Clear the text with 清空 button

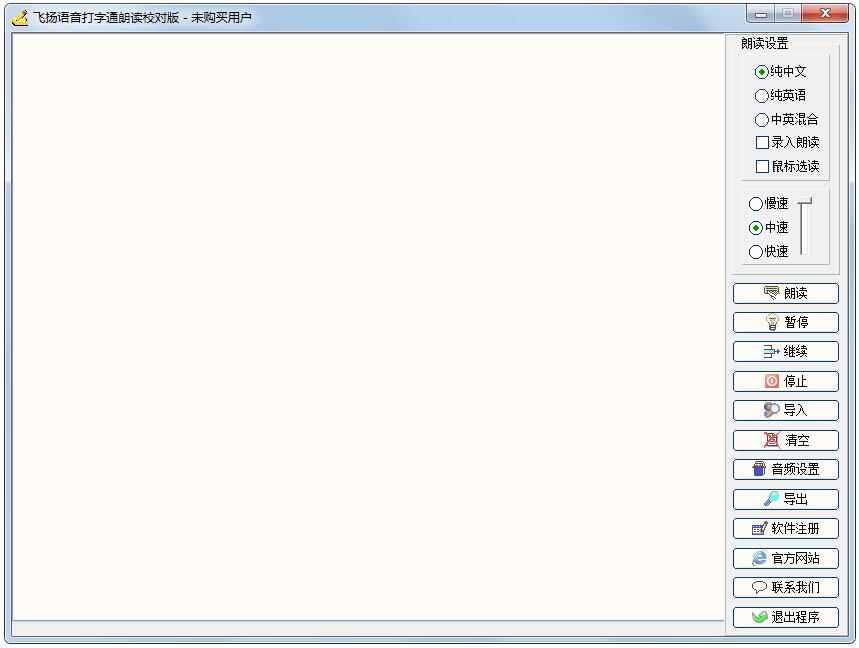pos(786,440)
